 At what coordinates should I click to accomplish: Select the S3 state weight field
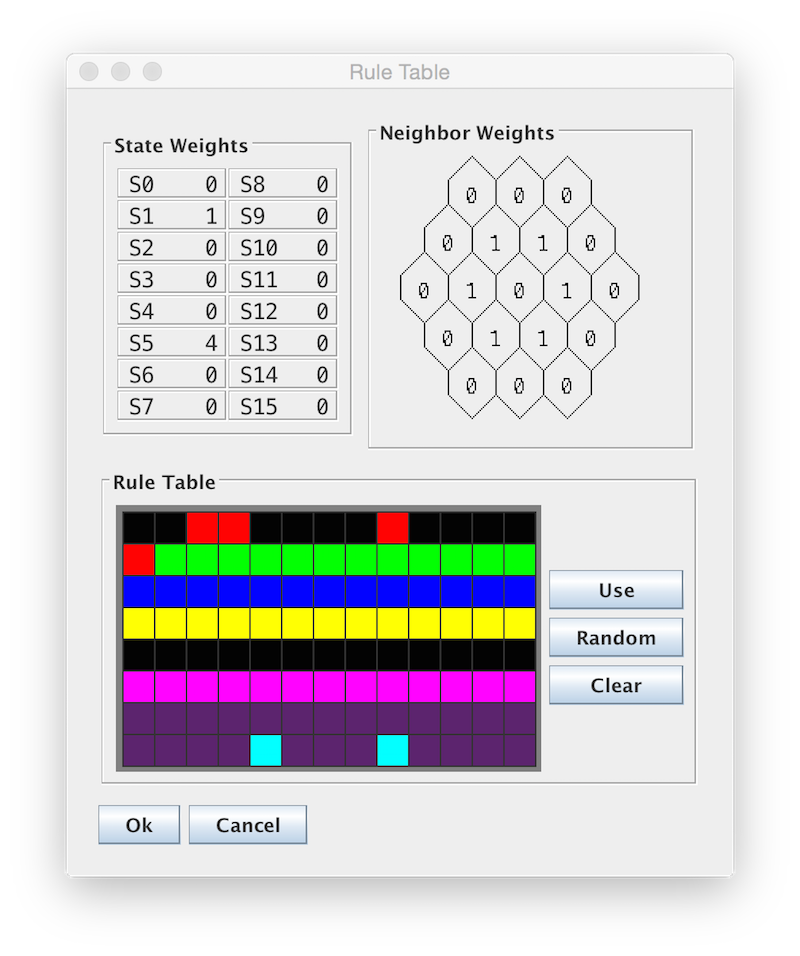click(171, 279)
